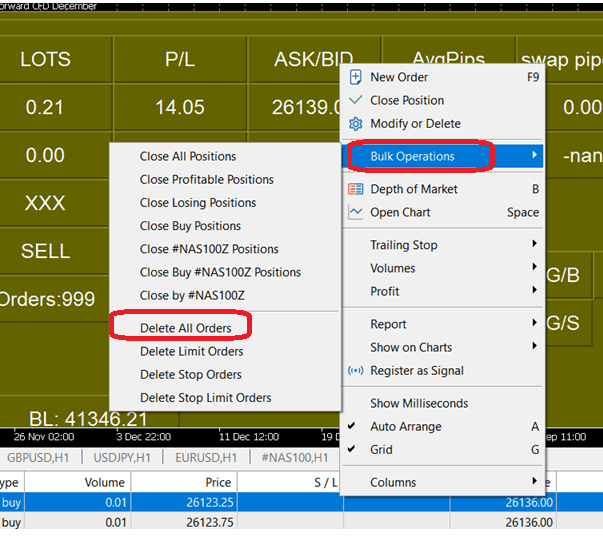Image resolution: width=603 pixels, height=553 pixels.
Task: Select Show Milliseconds menu entry
Action: 443,403
